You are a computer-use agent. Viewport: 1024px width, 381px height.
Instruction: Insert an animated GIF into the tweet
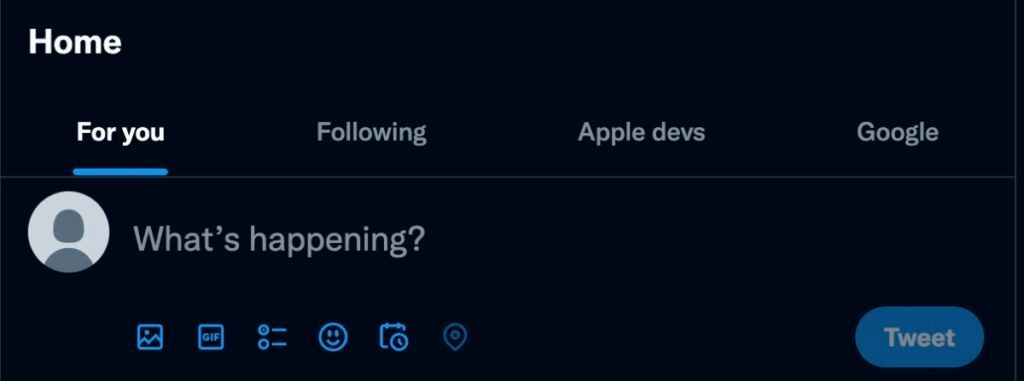tap(210, 337)
